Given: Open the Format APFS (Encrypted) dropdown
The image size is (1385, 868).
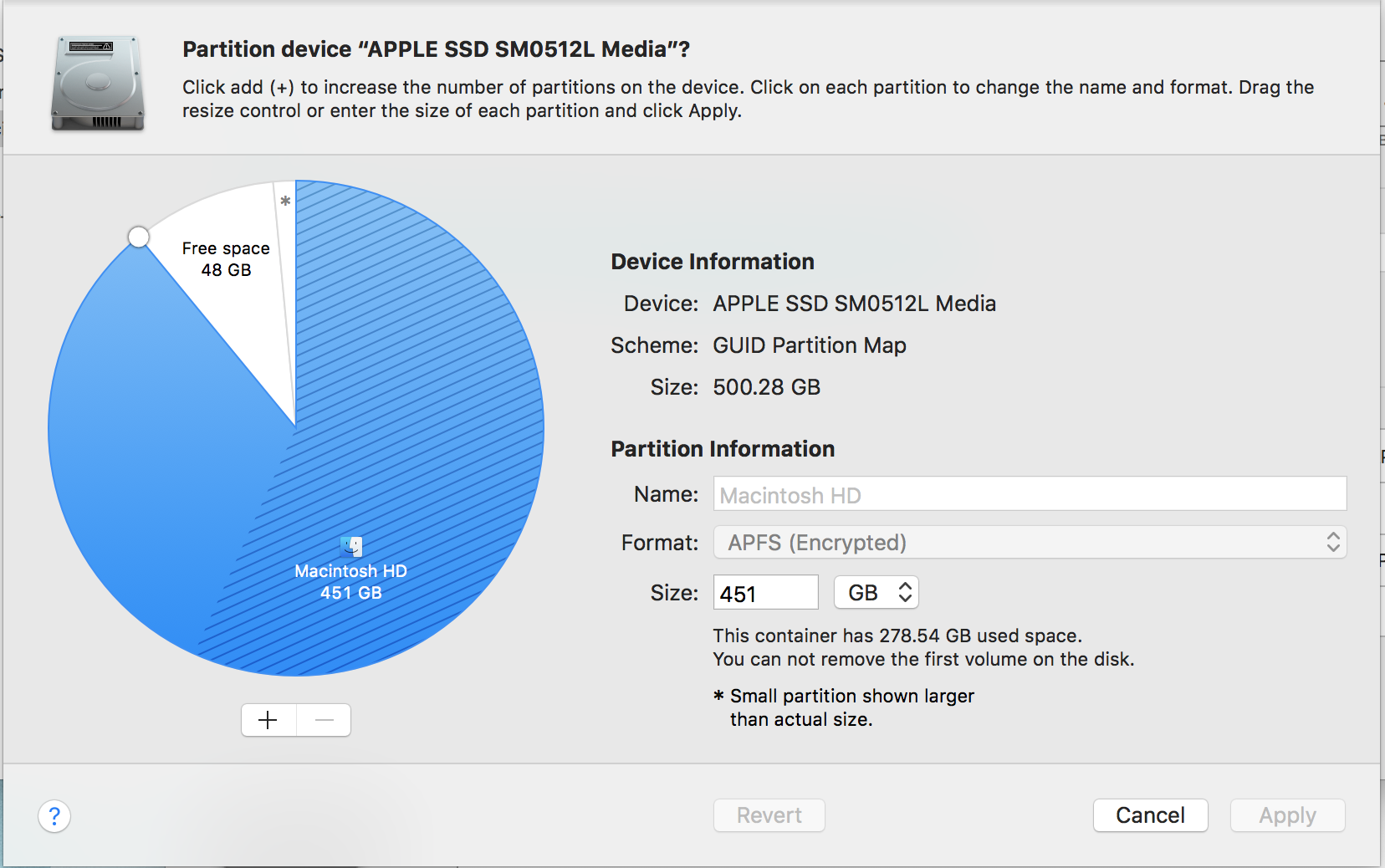Looking at the screenshot, I should click(1030, 543).
